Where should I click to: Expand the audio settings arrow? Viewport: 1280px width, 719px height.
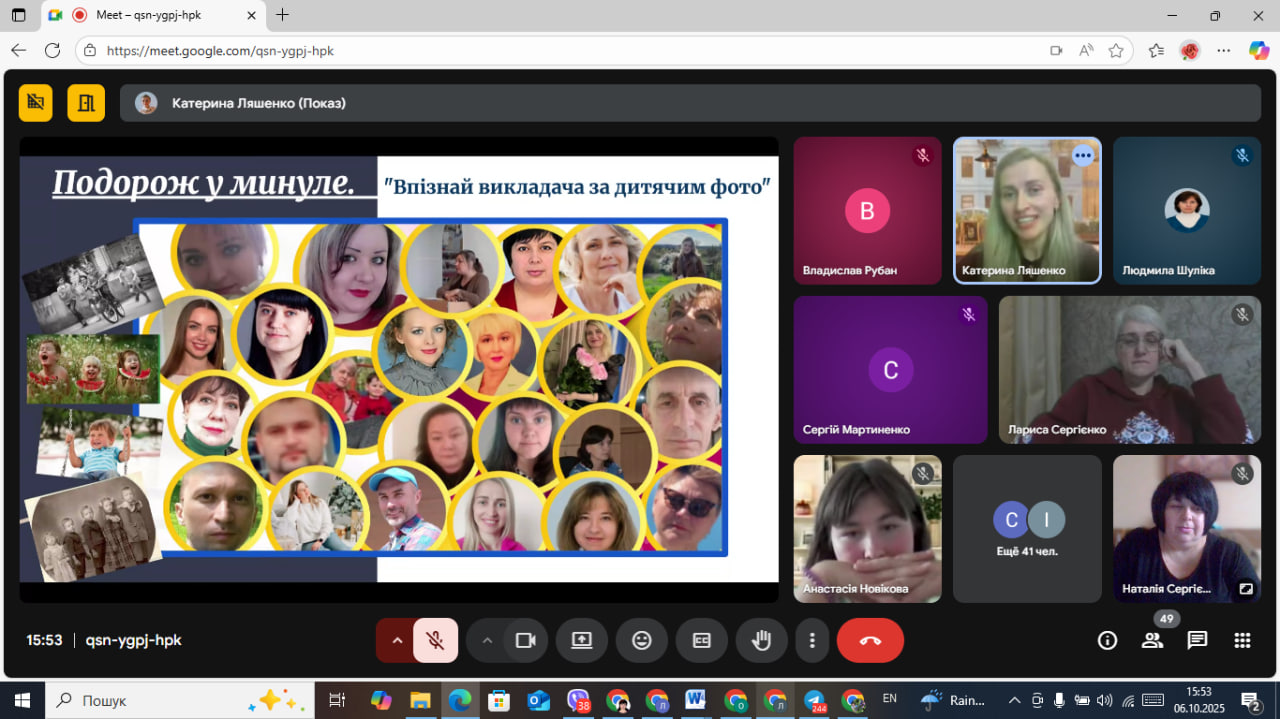(397, 640)
